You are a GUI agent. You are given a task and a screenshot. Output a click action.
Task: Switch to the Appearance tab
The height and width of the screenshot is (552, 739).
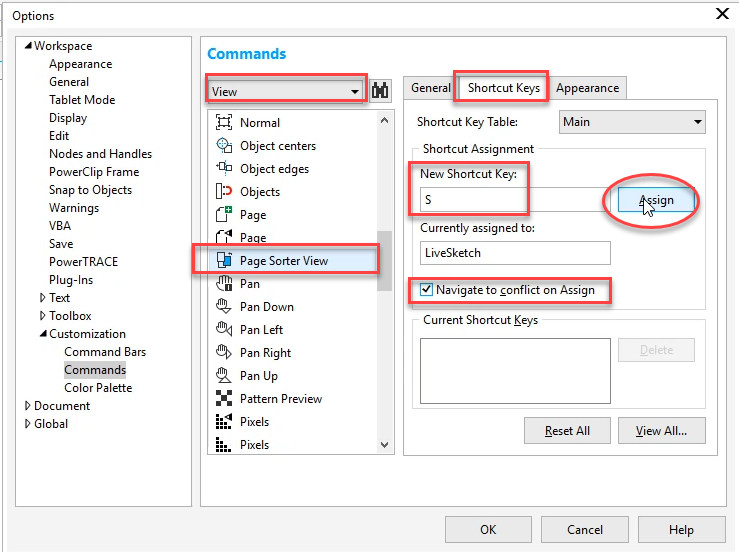587,88
